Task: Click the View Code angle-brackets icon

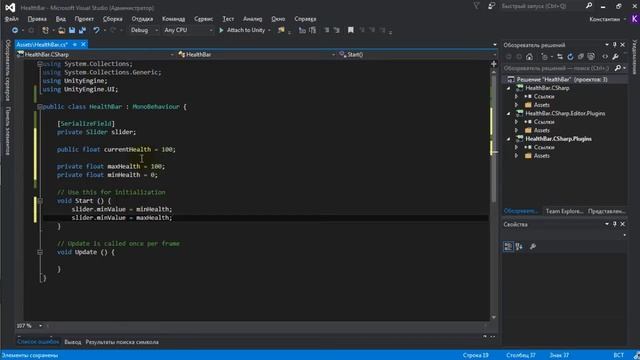Action: (x=605, y=57)
